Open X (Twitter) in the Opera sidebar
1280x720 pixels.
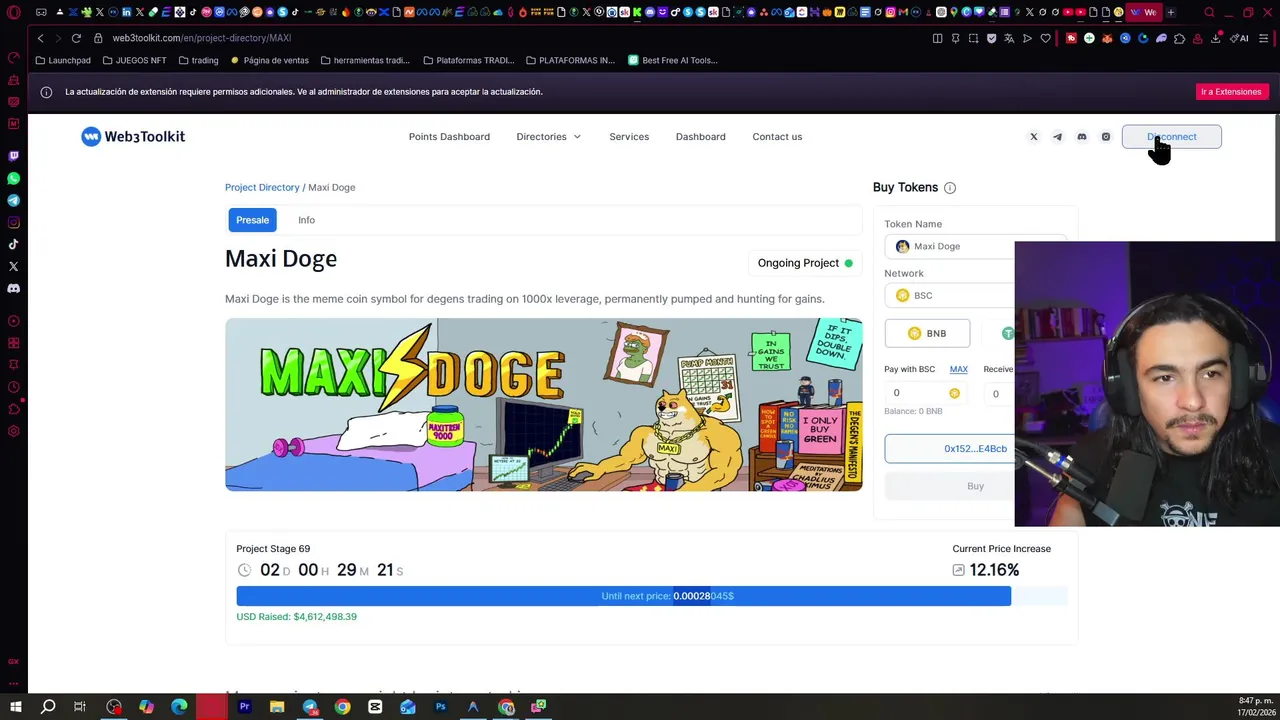13,266
